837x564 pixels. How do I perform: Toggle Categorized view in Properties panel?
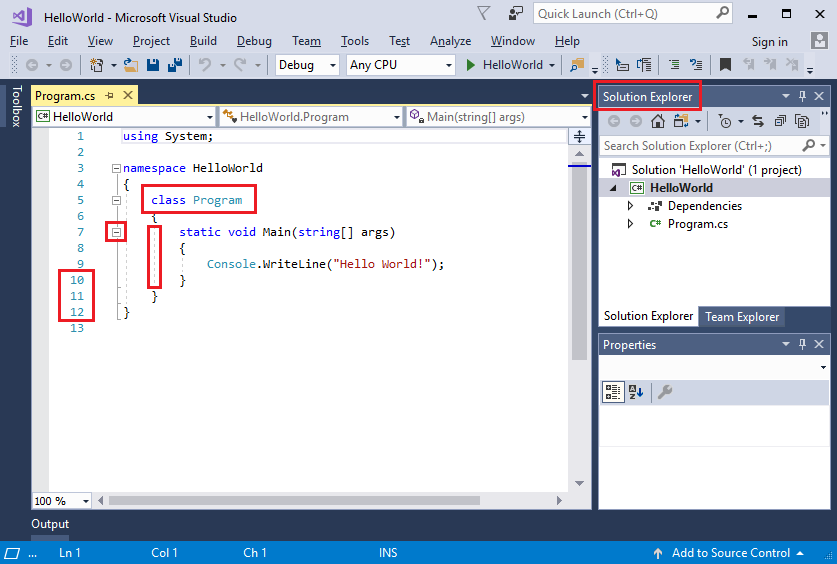point(613,392)
